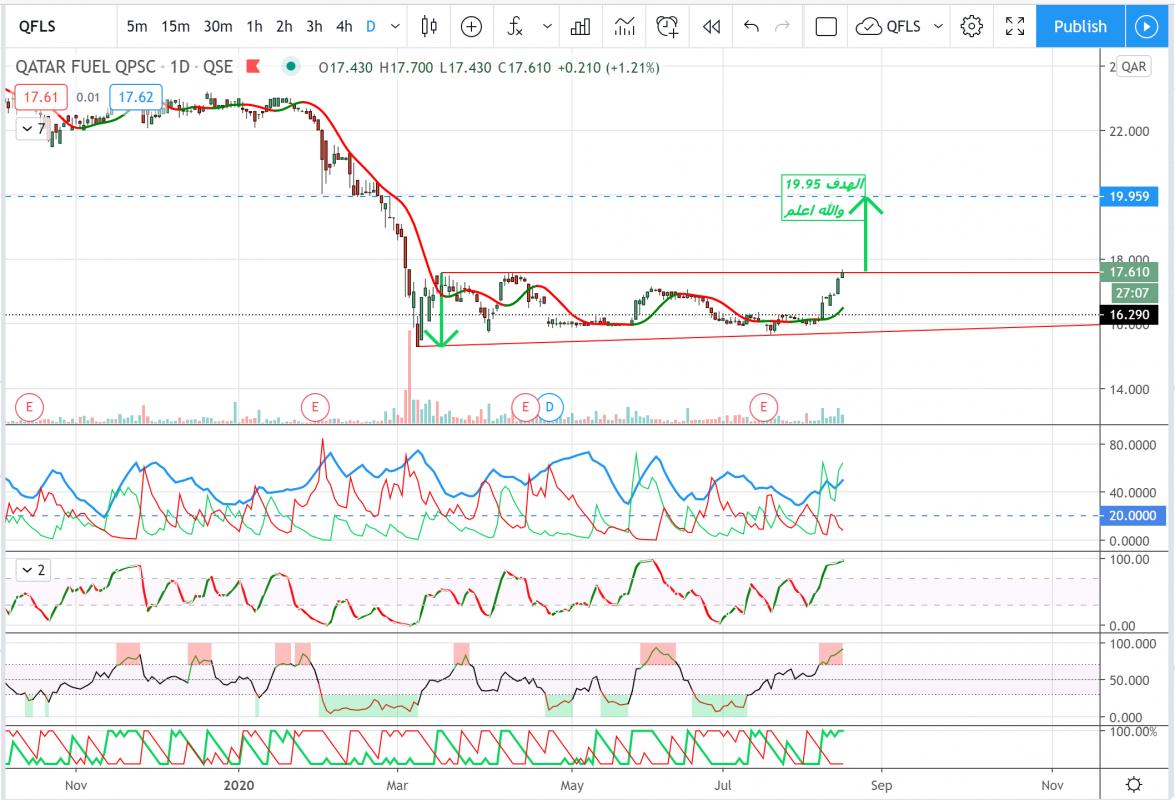Select the green 17.610 current price label
1175x800 pixels.
pos(1129,272)
